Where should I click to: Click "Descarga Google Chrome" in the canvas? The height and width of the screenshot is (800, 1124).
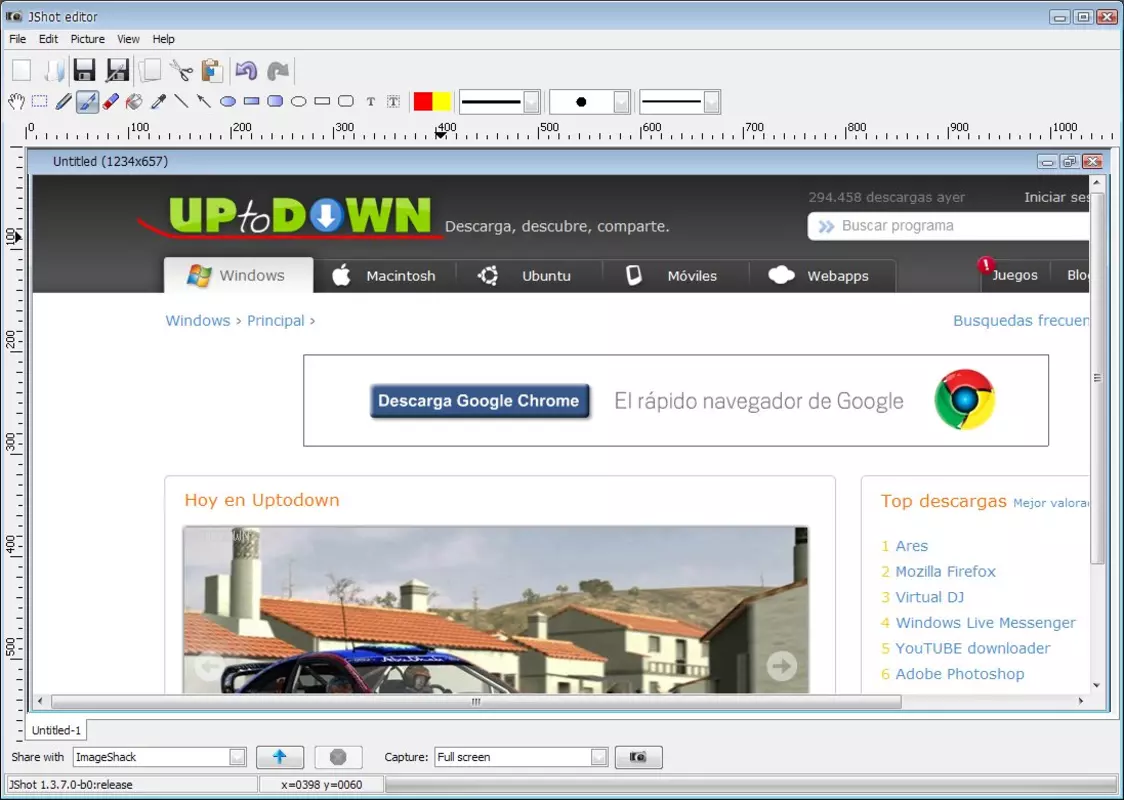(x=479, y=401)
